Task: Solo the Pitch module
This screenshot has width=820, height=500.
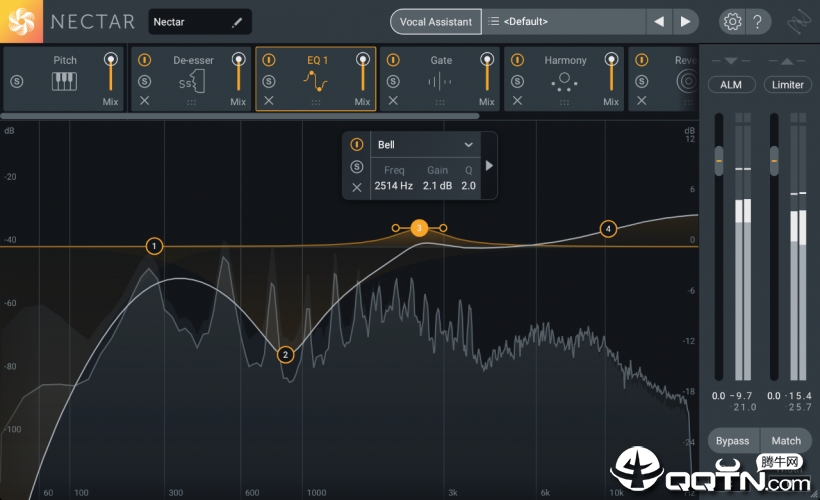Action: [x=17, y=82]
